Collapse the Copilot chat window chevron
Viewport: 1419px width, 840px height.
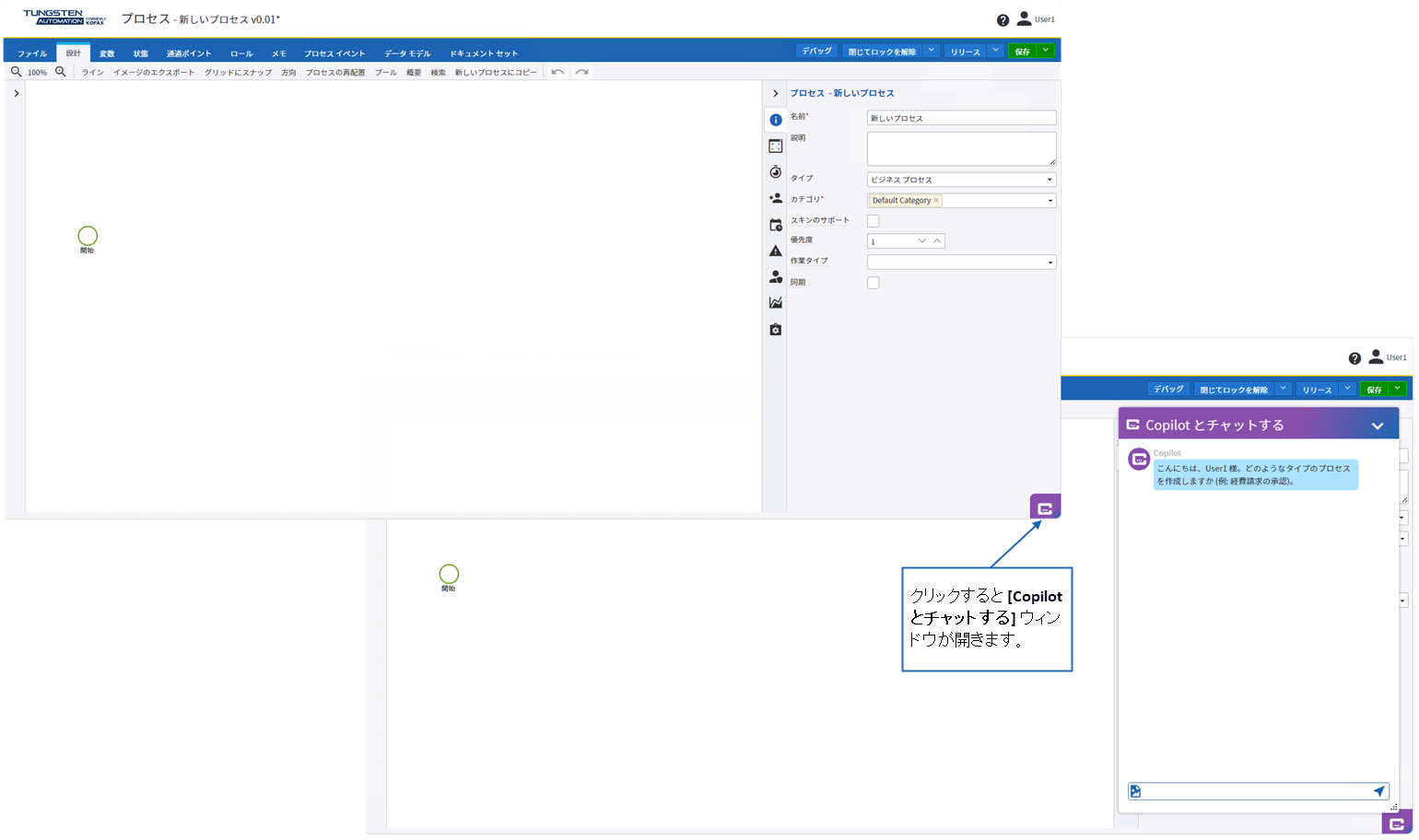[x=1378, y=426]
